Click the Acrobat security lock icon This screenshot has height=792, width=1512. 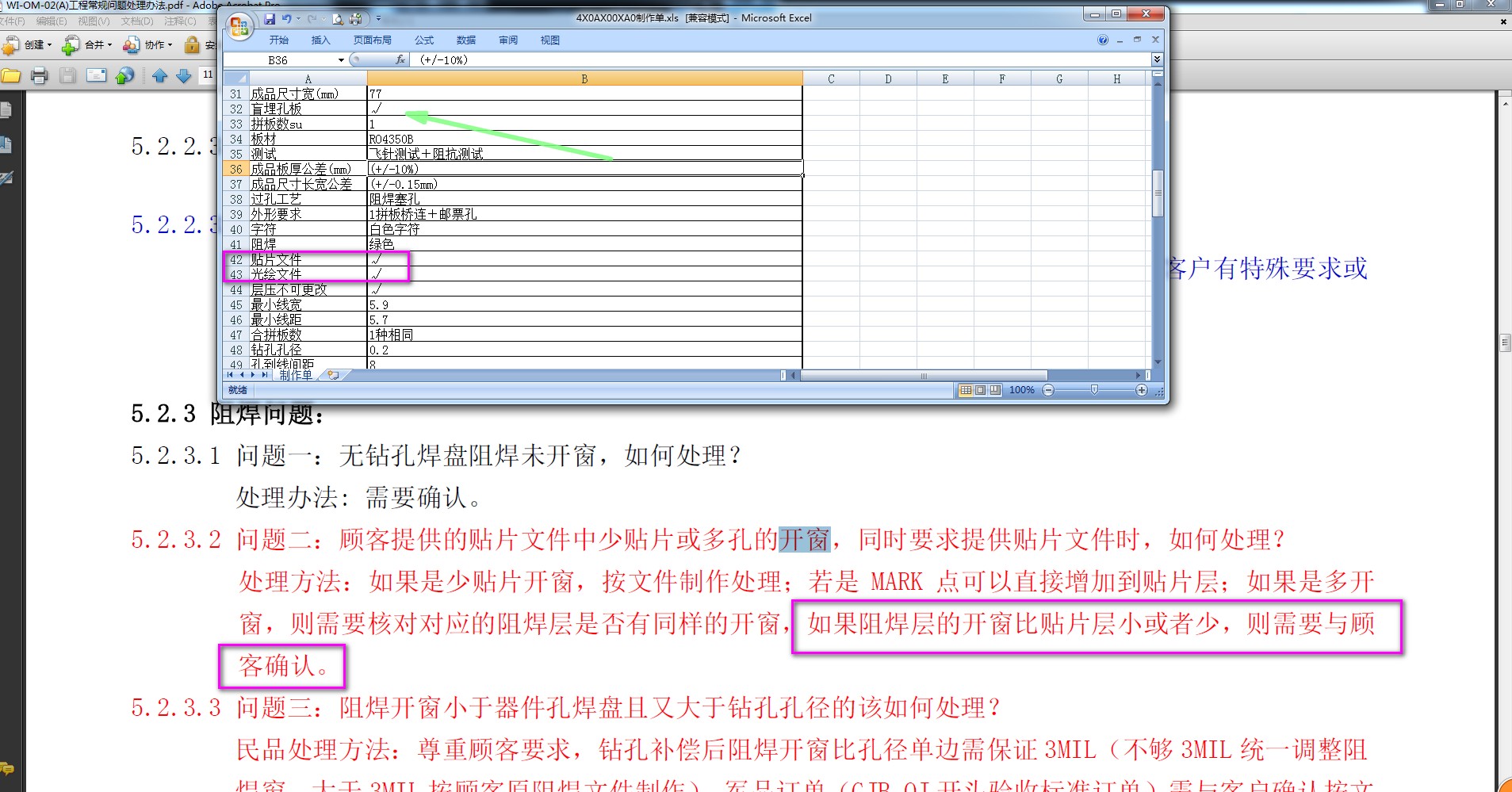[192, 45]
